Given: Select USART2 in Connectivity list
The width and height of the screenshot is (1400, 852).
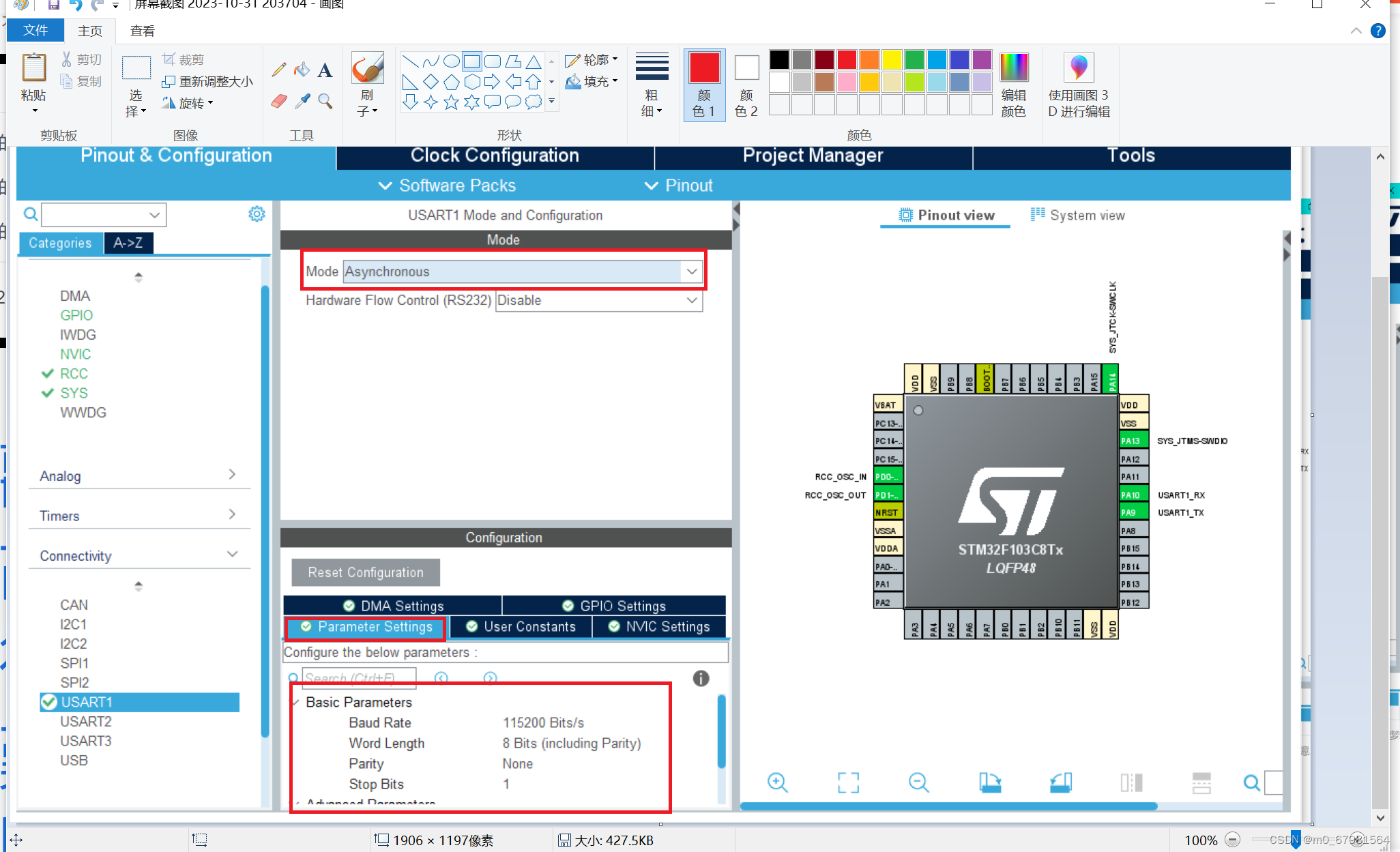Looking at the screenshot, I should point(85,722).
